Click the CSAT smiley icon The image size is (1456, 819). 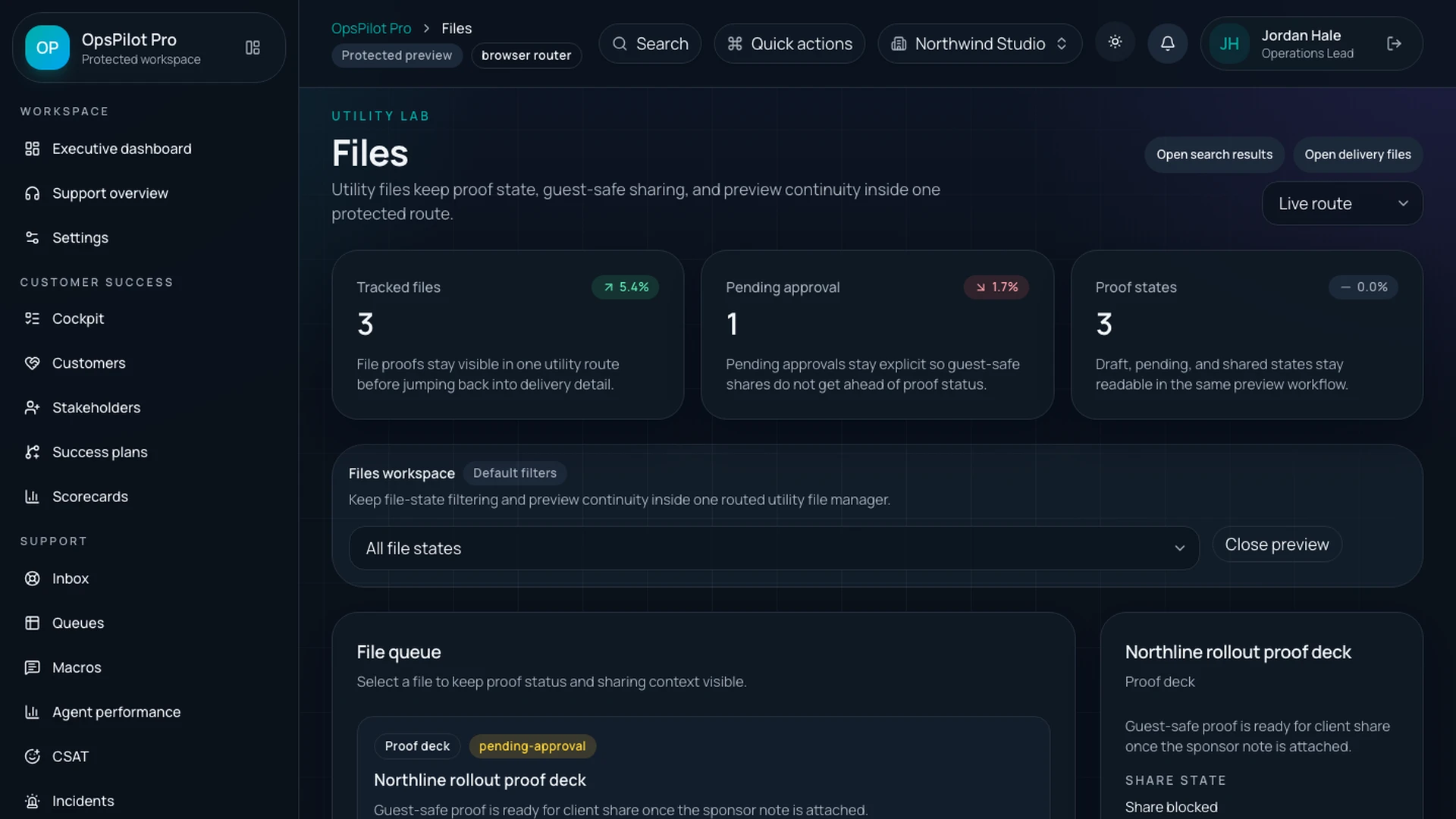click(32, 756)
